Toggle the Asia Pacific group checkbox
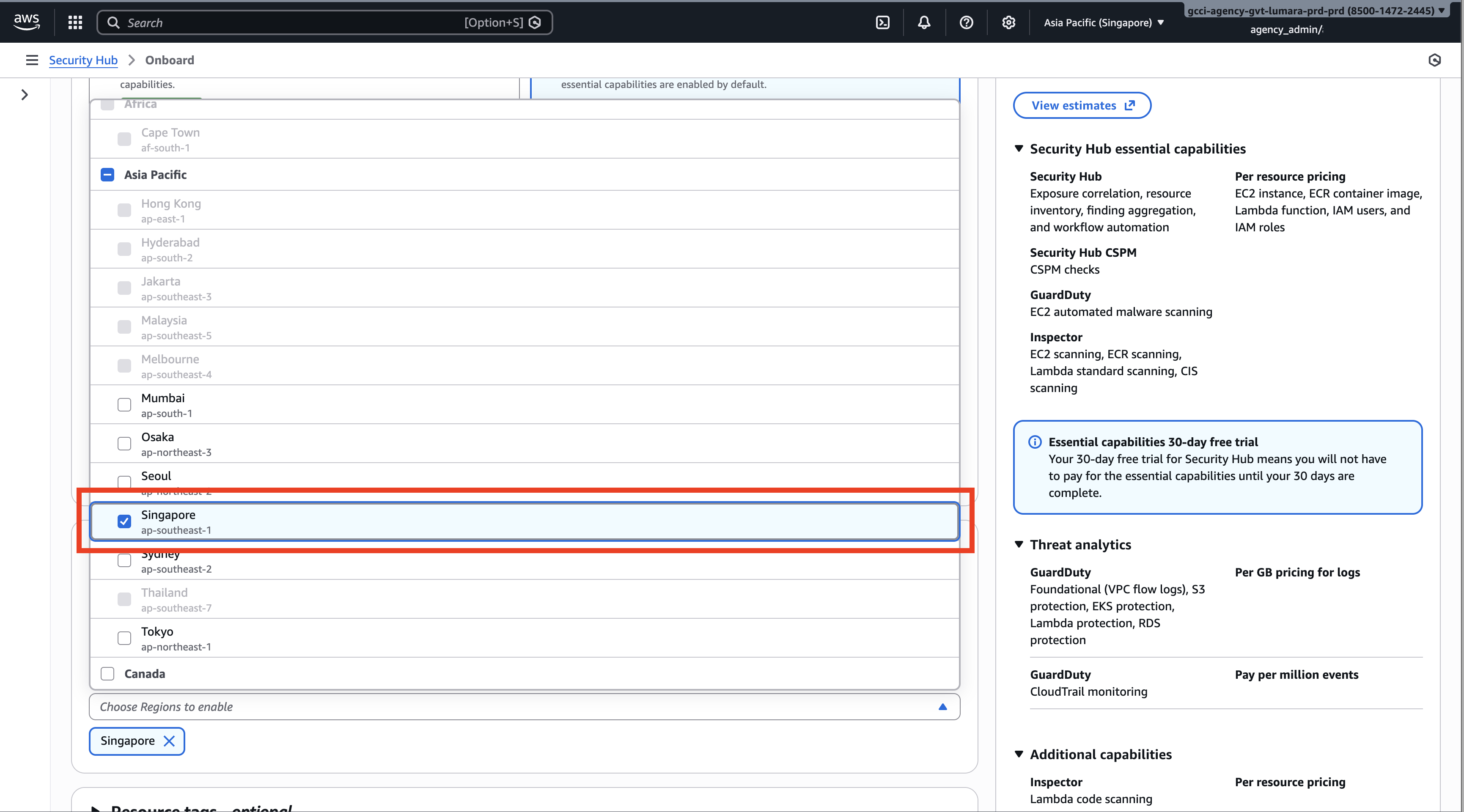1464x812 pixels. 107,174
